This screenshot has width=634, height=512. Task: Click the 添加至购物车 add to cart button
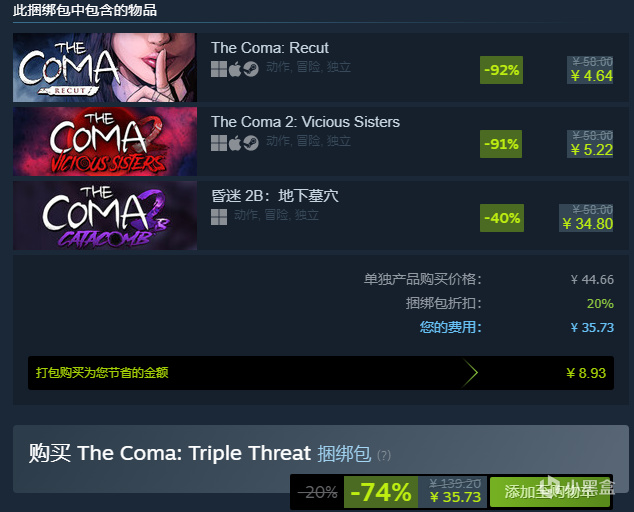tap(550, 492)
